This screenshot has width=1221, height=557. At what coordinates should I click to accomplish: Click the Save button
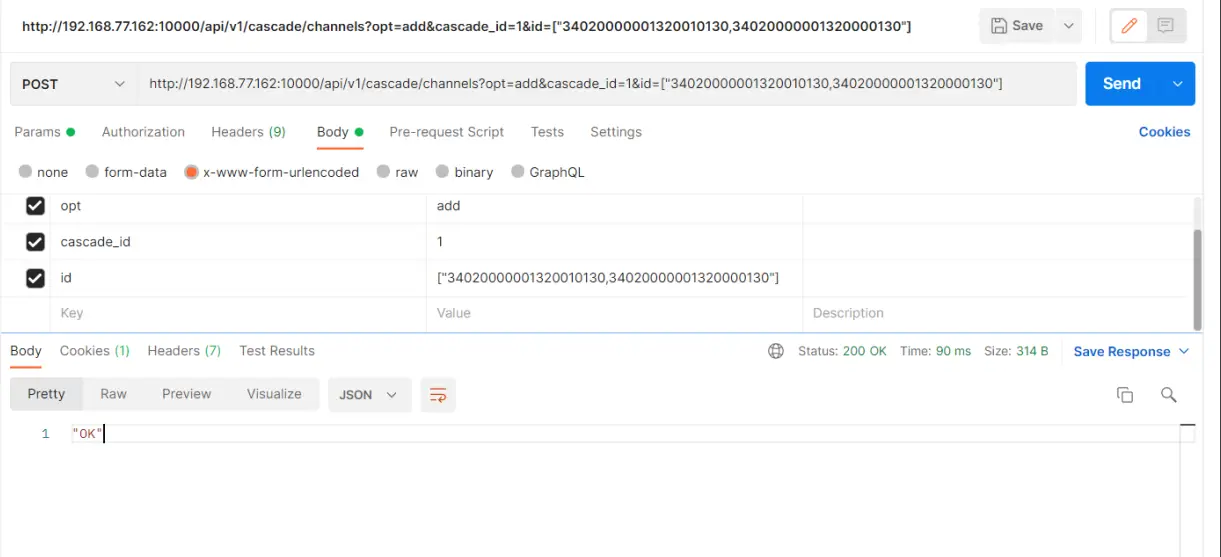click(x=1017, y=26)
